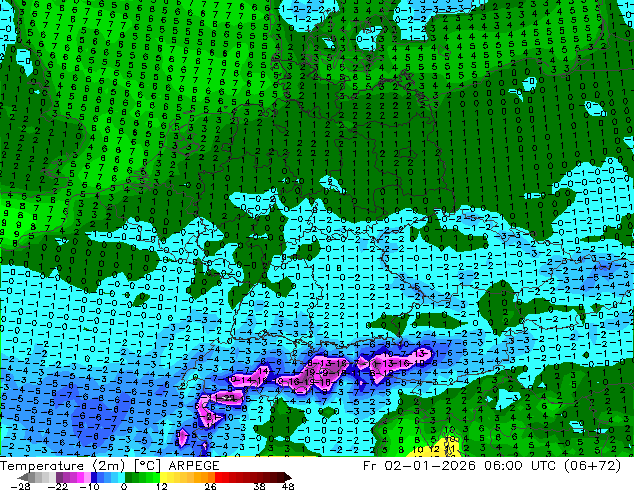The height and width of the screenshot is (490, 634).
Task: Click the yellow segment of the legend color bar
Action: coord(163,477)
